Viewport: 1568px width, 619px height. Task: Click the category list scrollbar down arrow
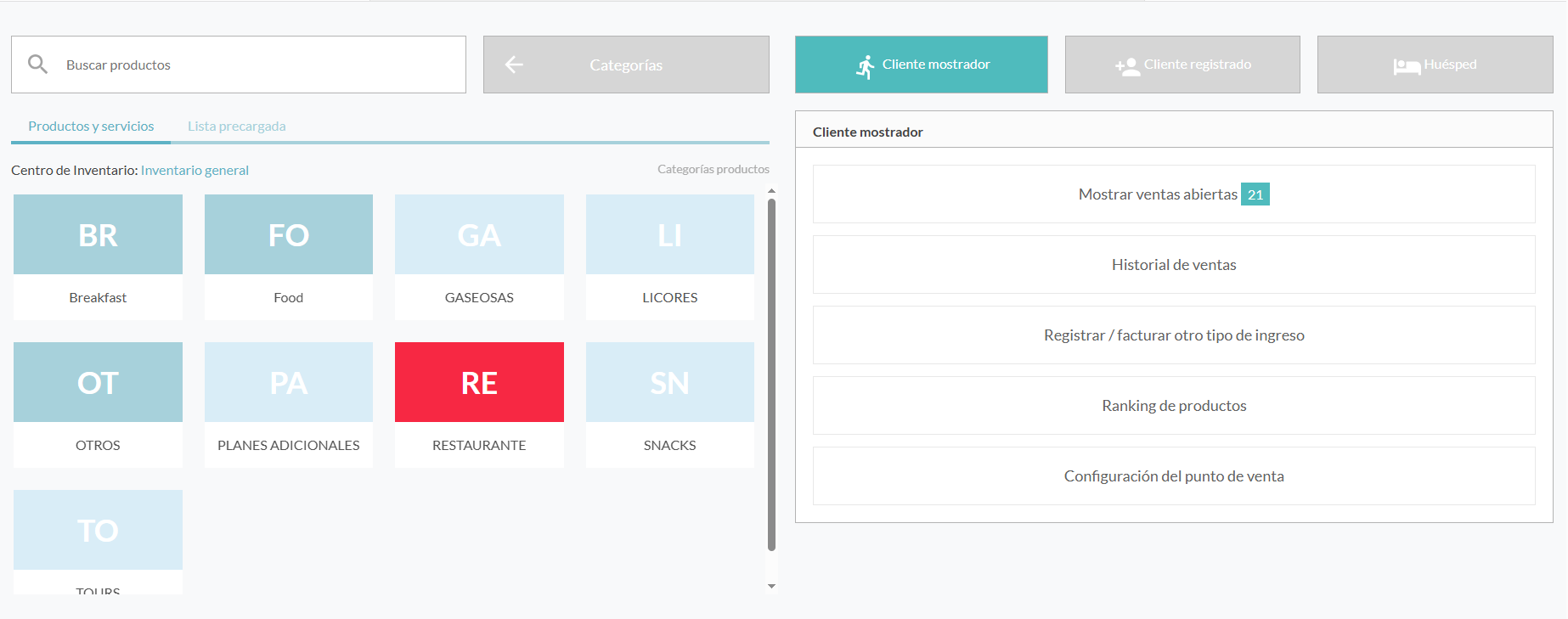[x=771, y=586]
